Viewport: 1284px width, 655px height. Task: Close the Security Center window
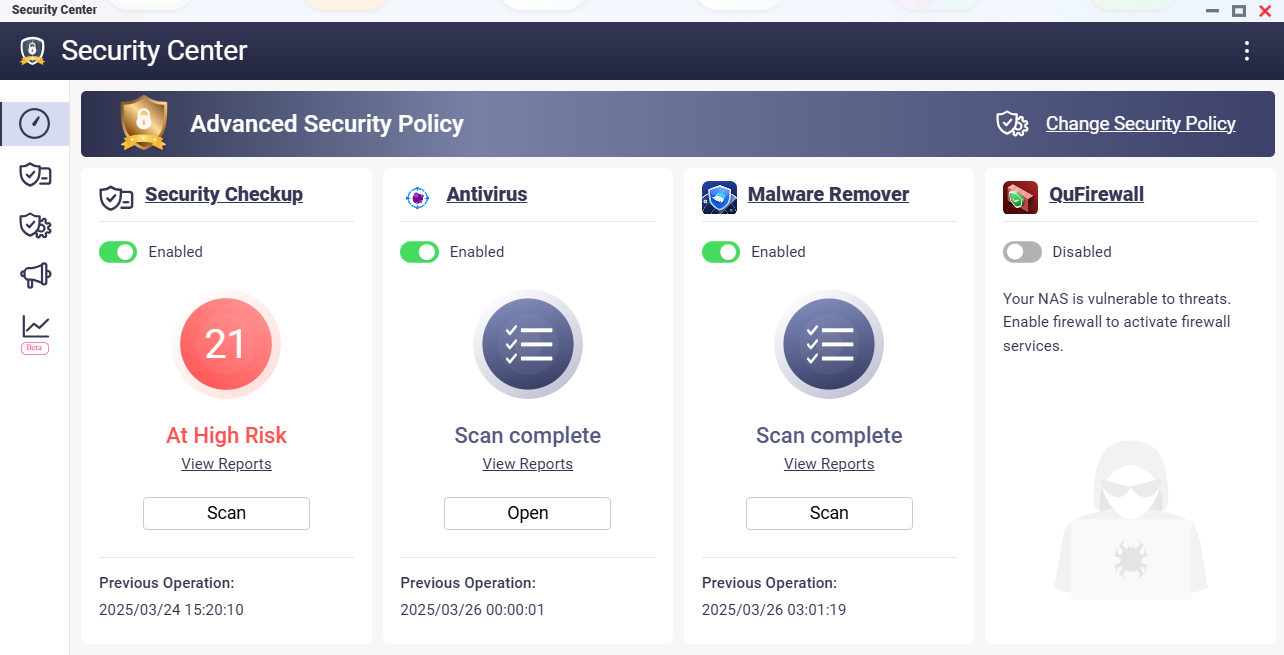click(1265, 10)
